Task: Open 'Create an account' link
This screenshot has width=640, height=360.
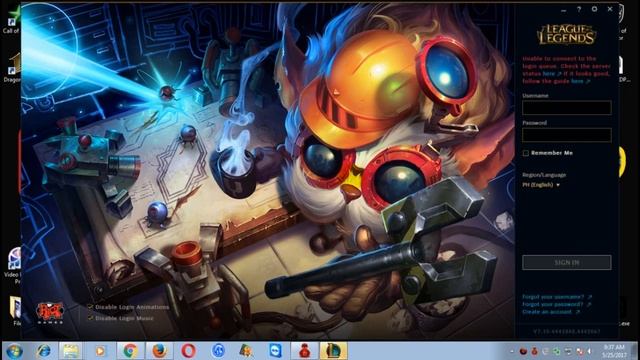Action: pyautogui.click(x=551, y=312)
